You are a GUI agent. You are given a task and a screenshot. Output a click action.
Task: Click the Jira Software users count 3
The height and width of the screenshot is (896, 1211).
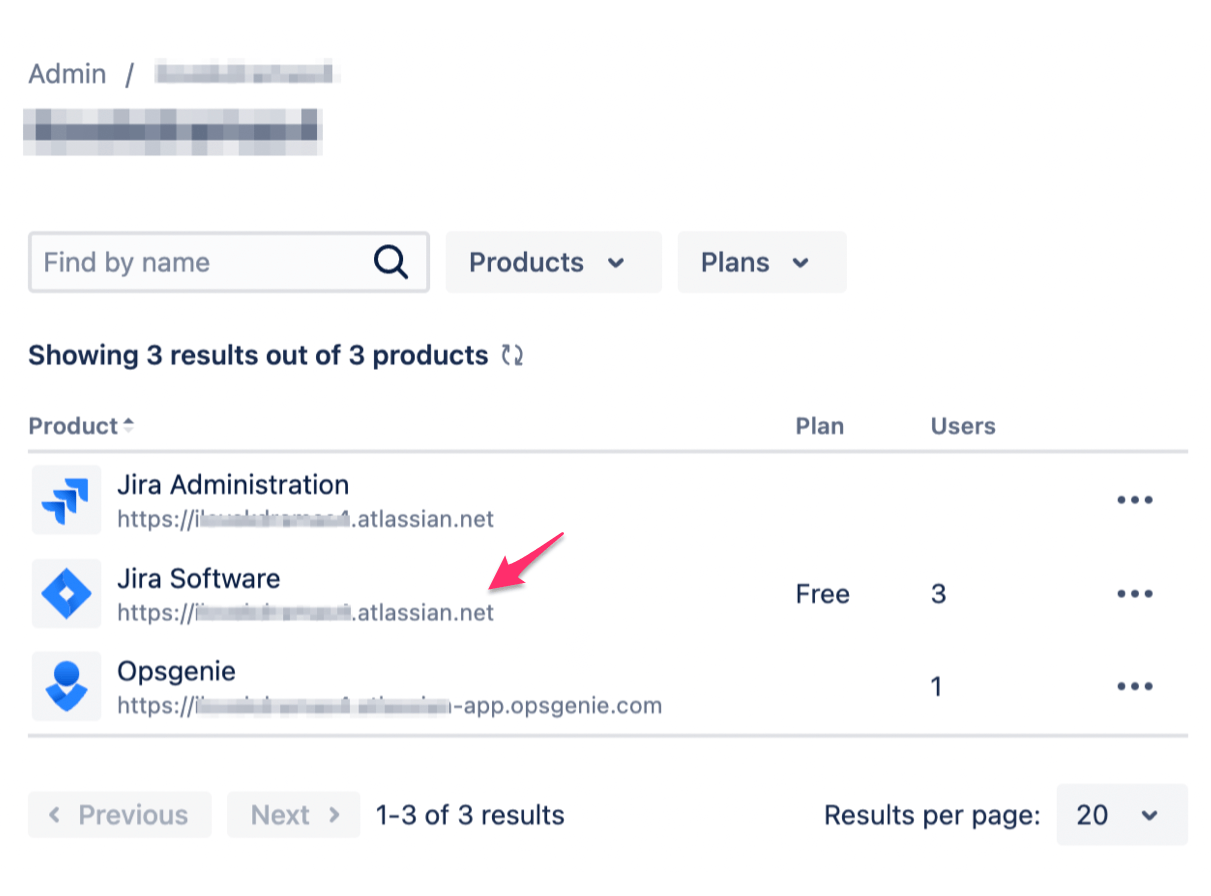click(938, 594)
